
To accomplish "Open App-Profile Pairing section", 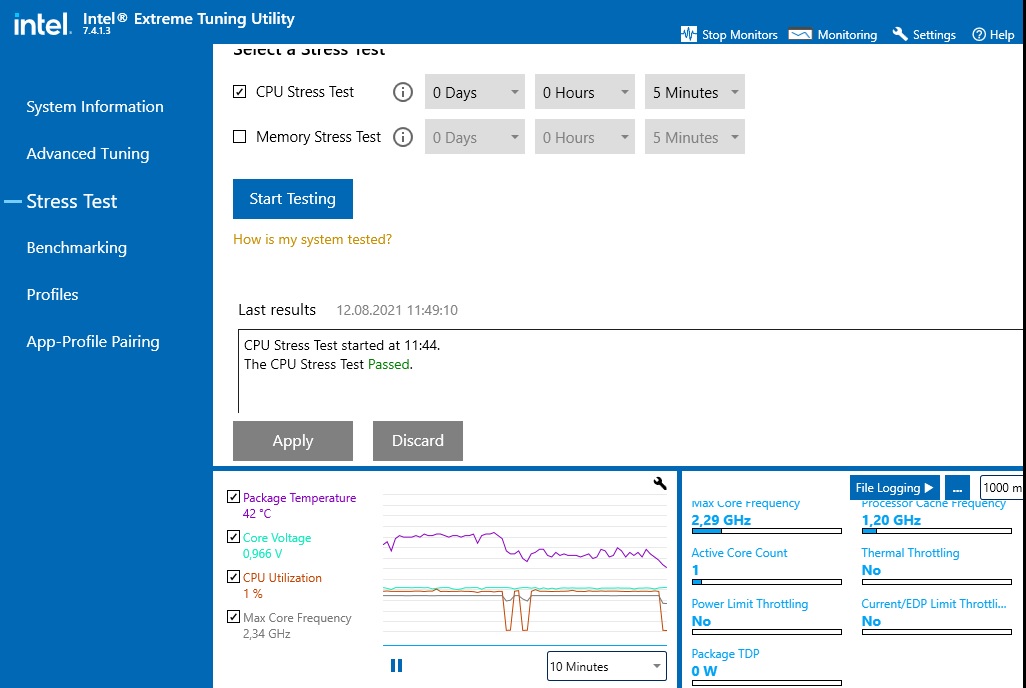I will tap(93, 342).
